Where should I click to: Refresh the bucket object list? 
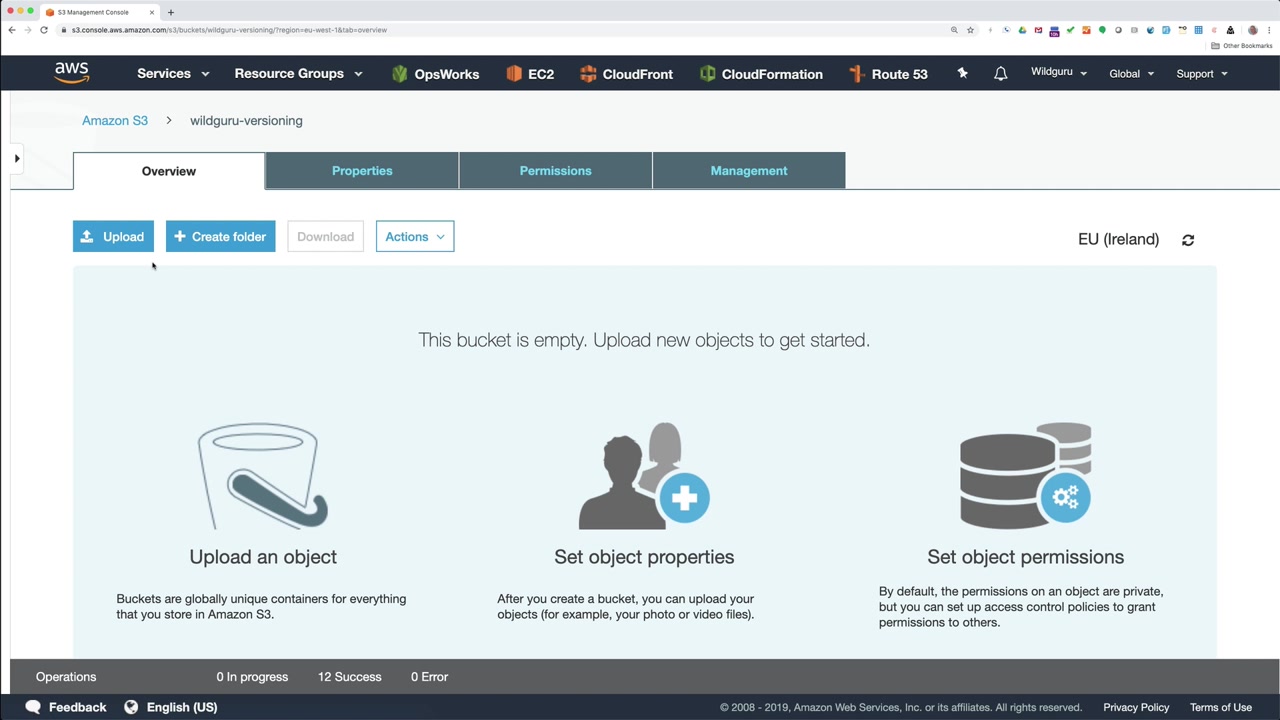coord(1188,240)
